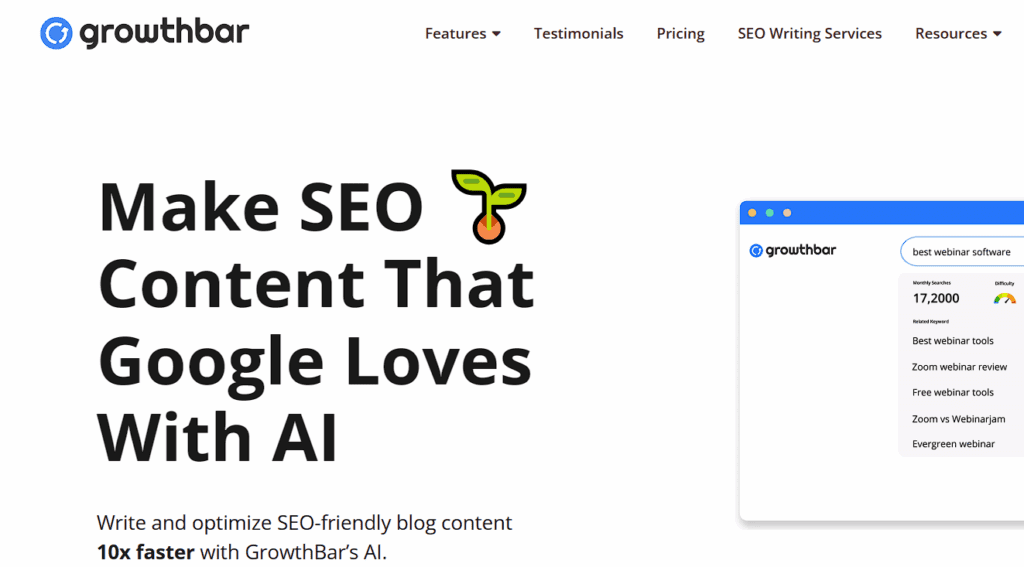The width and height of the screenshot is (1024, 567).
Task: Click the rightmost dot in the preview window bar
Action: (x=787, y=213)
